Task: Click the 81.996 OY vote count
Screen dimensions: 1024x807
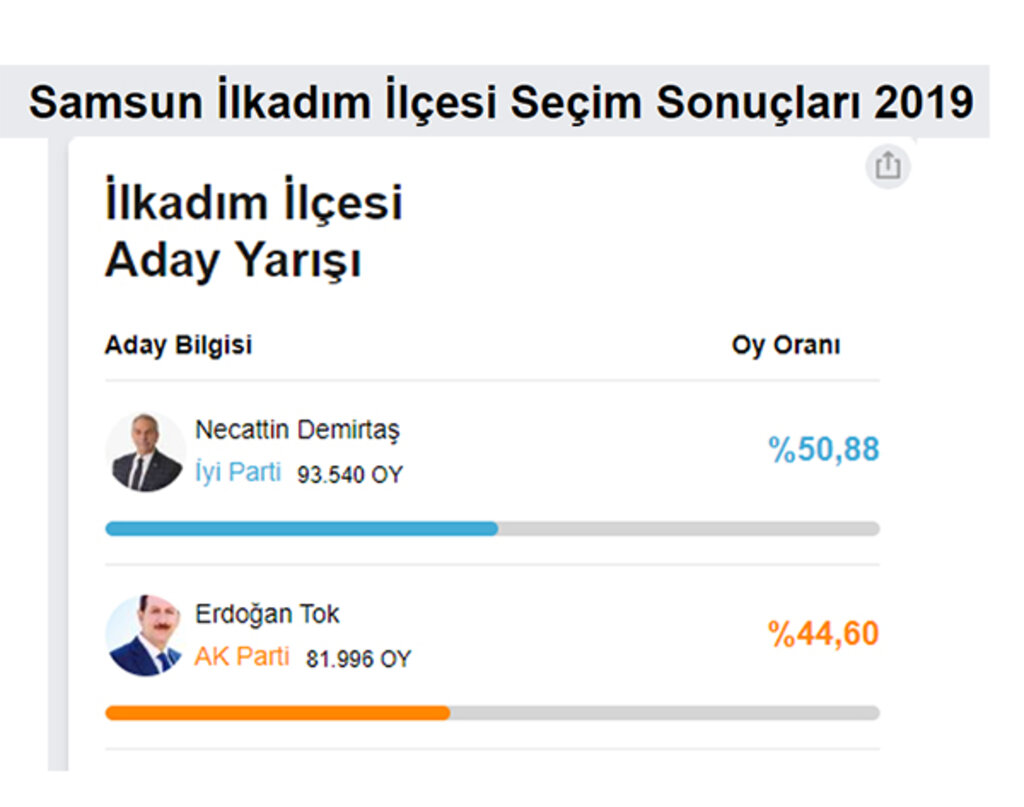Action: 359,659
